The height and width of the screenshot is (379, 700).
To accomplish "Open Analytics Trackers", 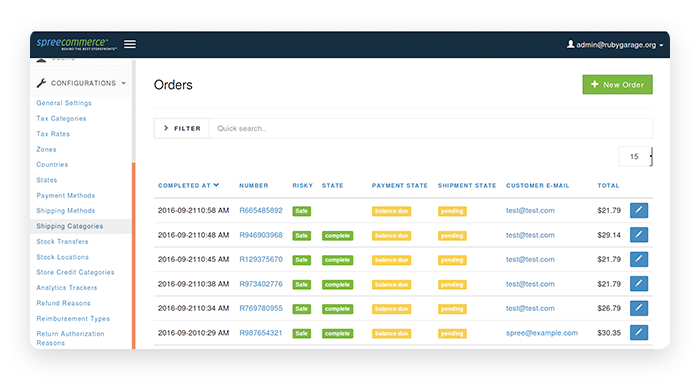I will [x=67, y=288].
